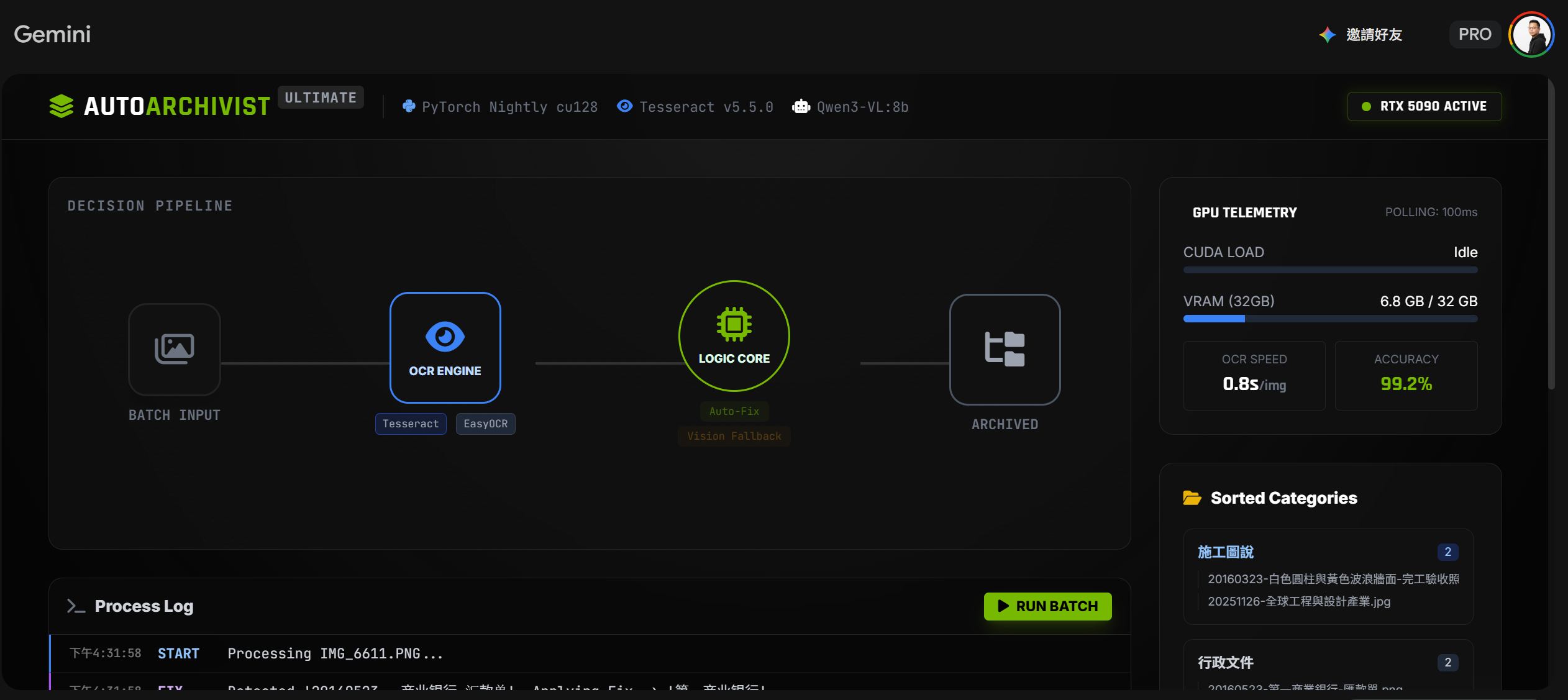Click the VRAM usage progress bar
The height and width of the screenshot is (700, 1568).
tap(1331, 319)
